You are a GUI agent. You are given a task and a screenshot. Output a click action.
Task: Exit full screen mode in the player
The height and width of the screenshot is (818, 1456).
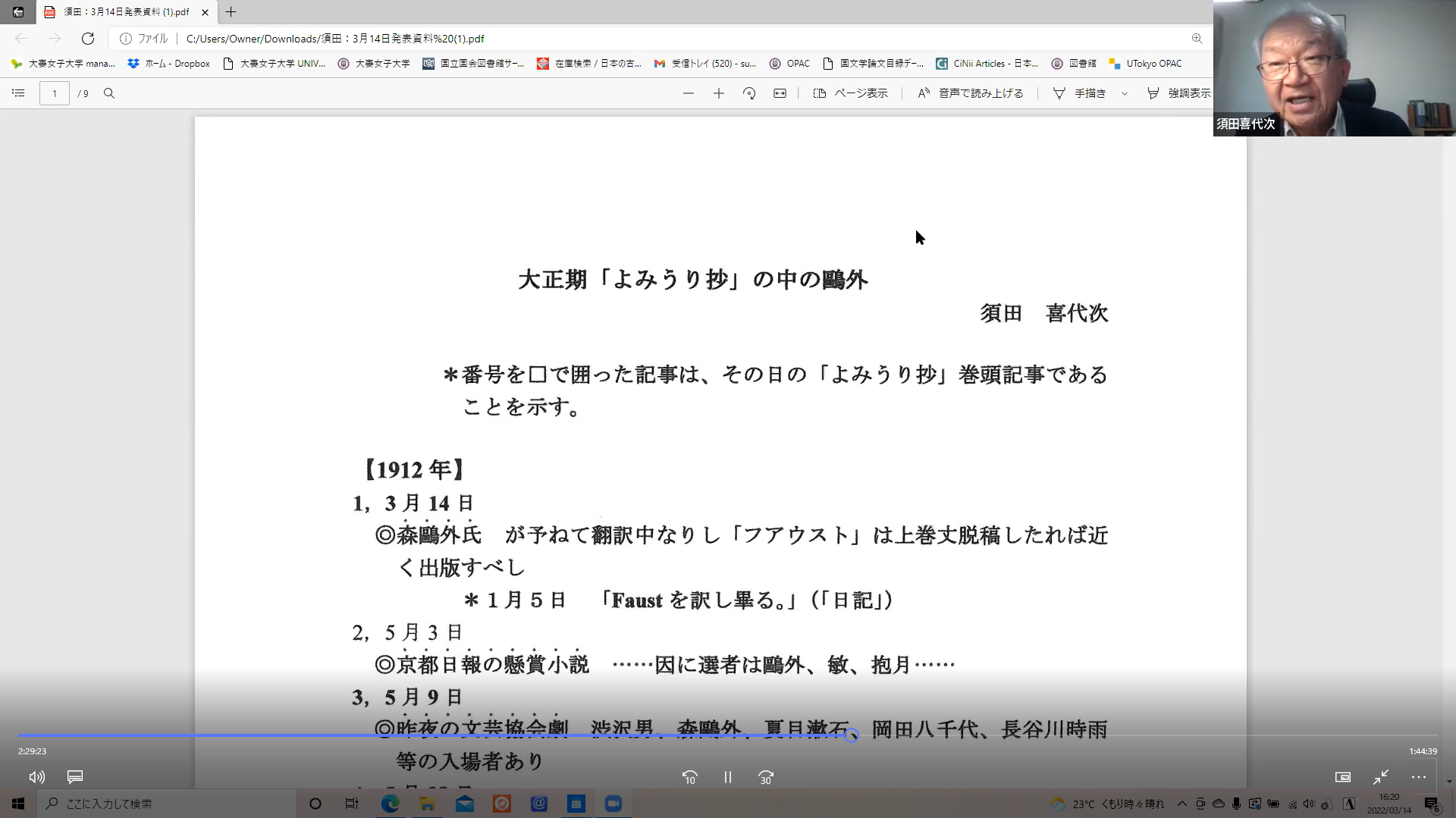pos(1381,777)
